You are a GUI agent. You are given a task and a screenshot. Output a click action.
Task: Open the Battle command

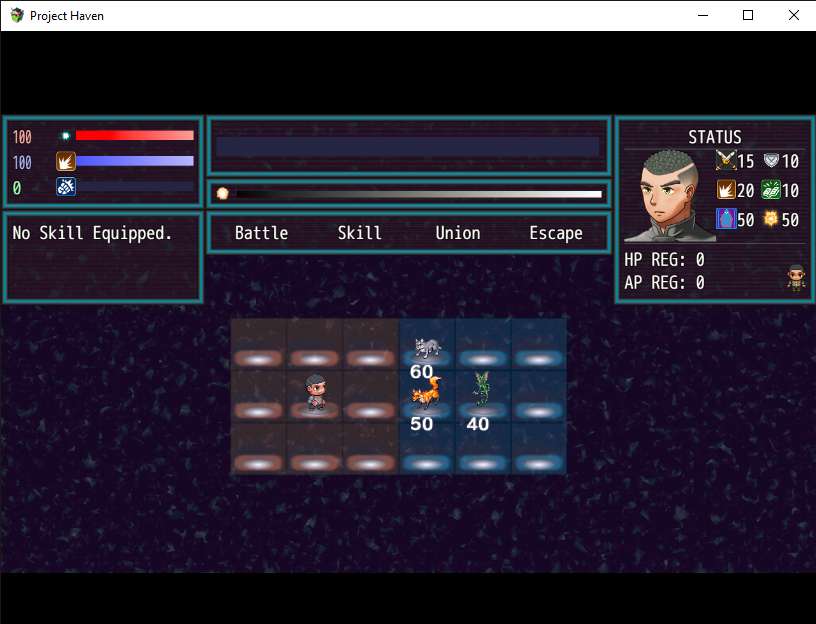pos(261,232)
